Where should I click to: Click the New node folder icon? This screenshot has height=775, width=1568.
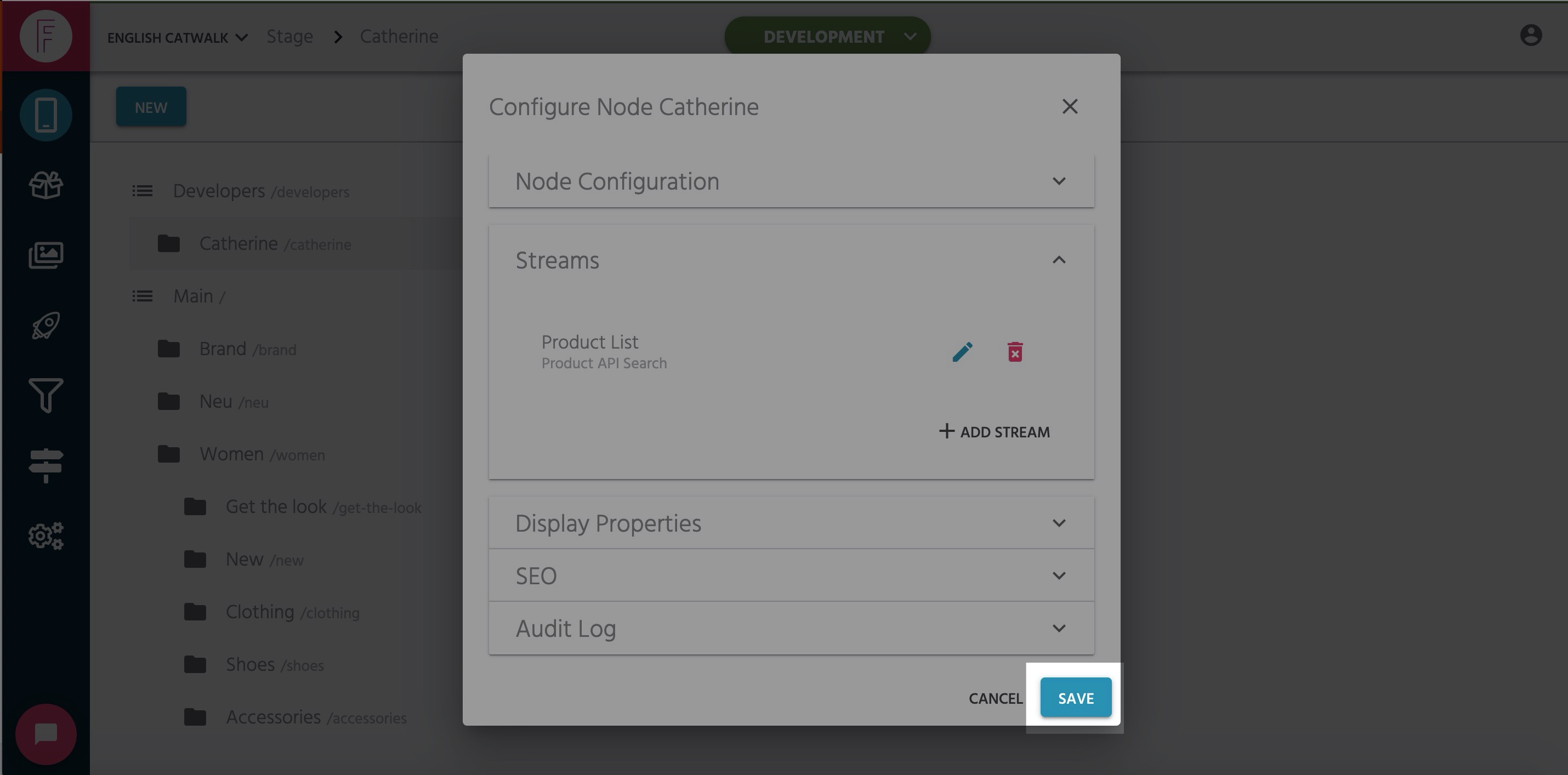tap(195, 559)
